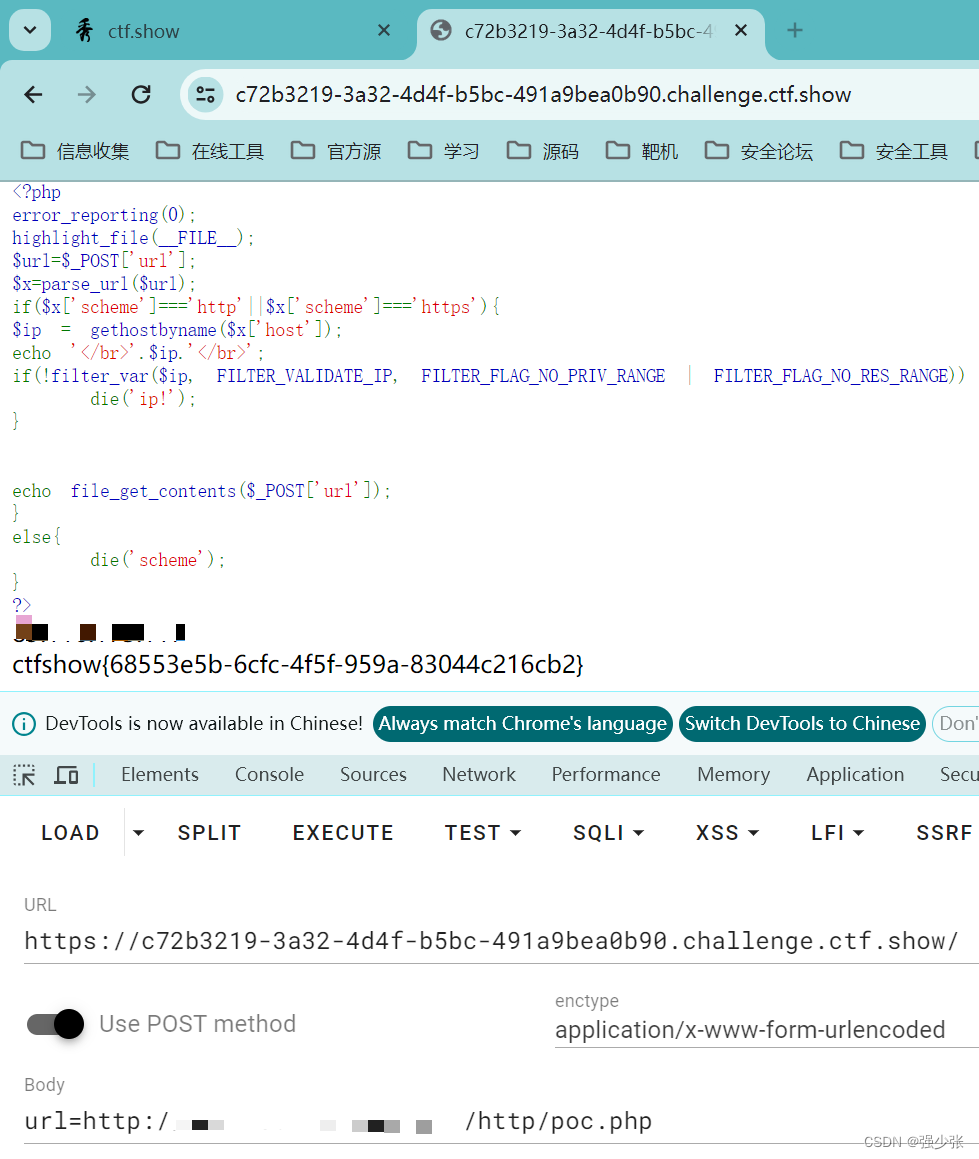Open the 信息收集 bookmark folder
The width and height of the screenshot is (979, 1159).
point(75,152)
